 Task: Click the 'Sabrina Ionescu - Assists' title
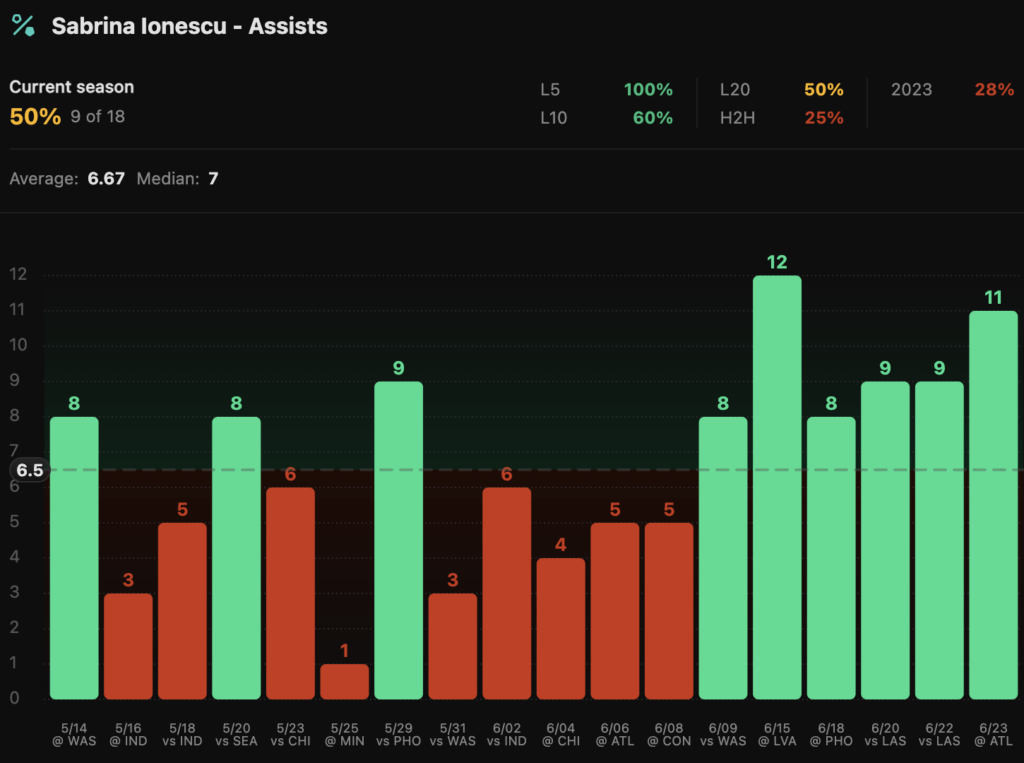tap(189, 26)
